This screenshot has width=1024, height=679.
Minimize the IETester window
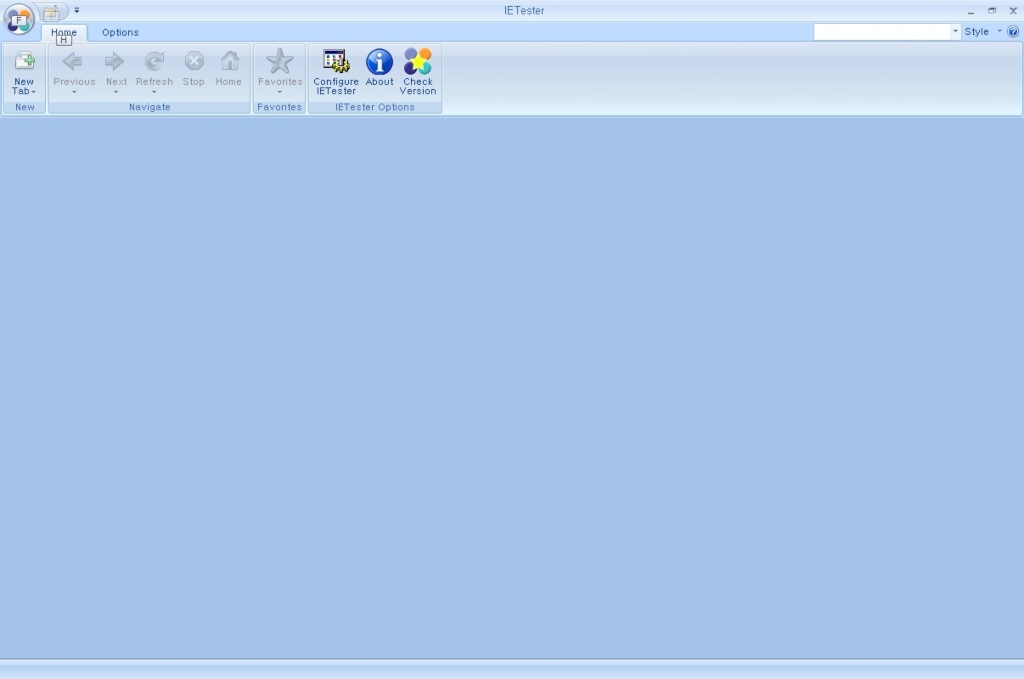pos(971,11)
